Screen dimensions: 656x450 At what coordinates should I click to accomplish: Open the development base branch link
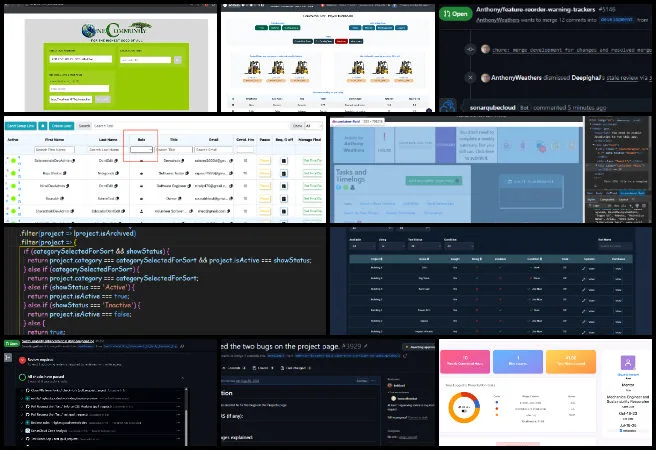[x=617, y=20]
